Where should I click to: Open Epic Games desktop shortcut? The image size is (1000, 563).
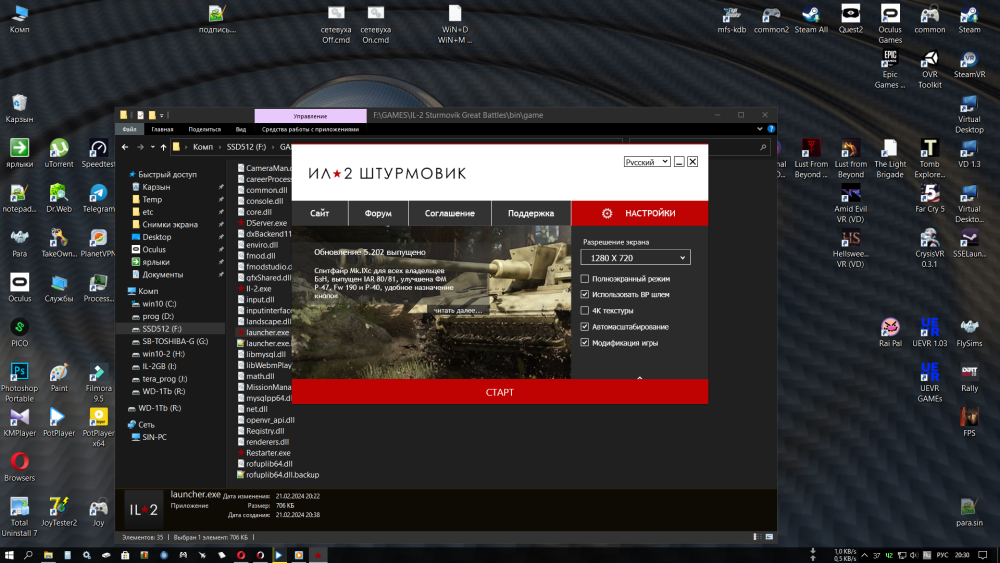point(890,69)
